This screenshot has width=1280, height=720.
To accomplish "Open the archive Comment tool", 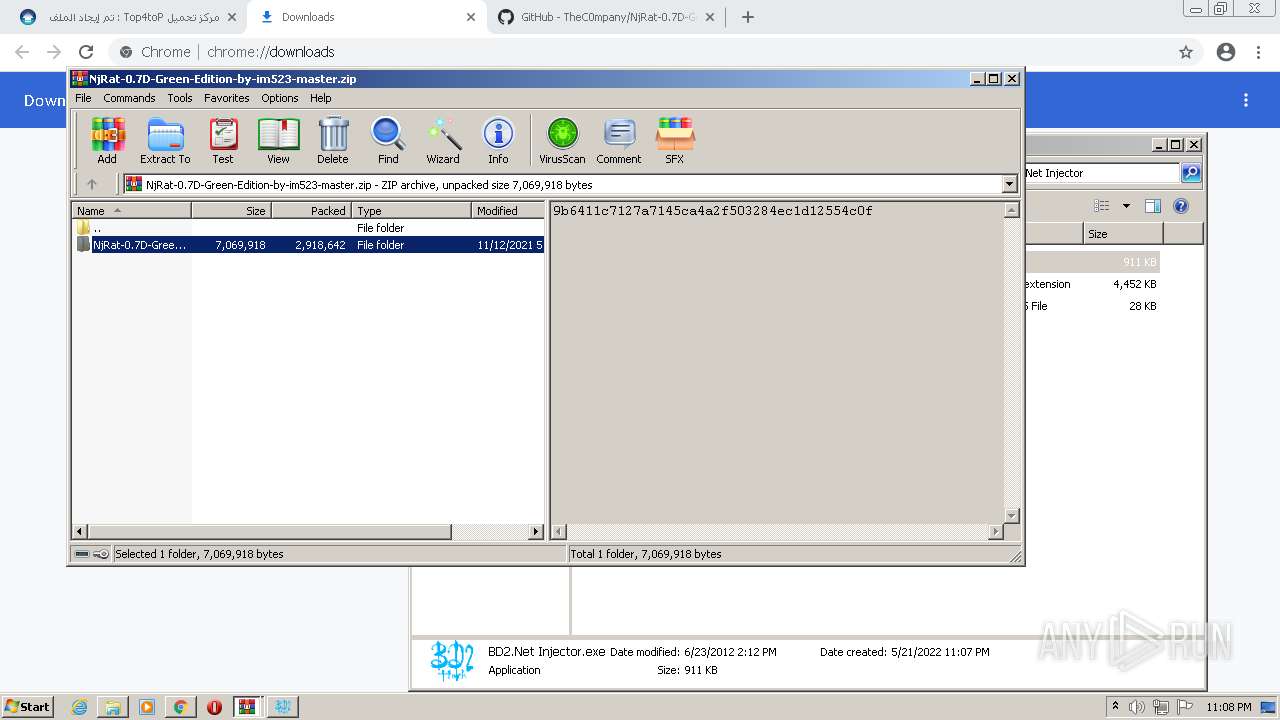I will pos(619,141).
